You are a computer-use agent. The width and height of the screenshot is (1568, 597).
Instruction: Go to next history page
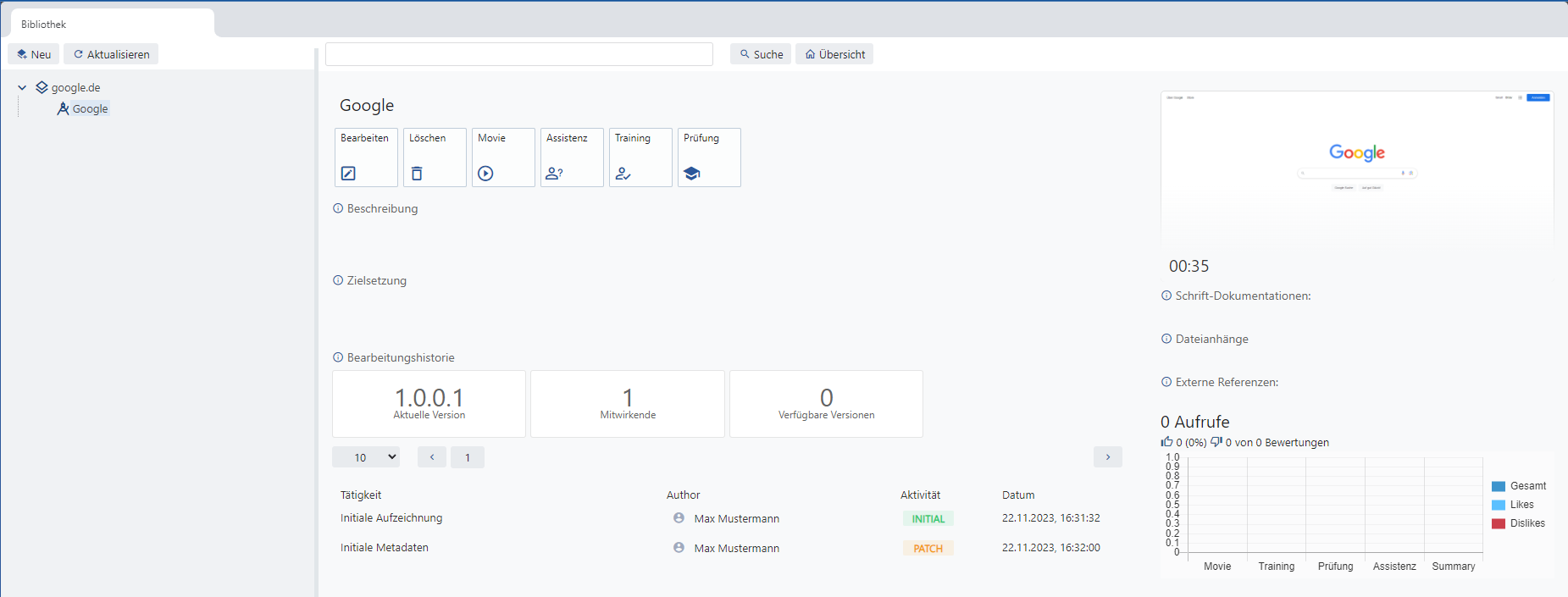(1108, 457)
